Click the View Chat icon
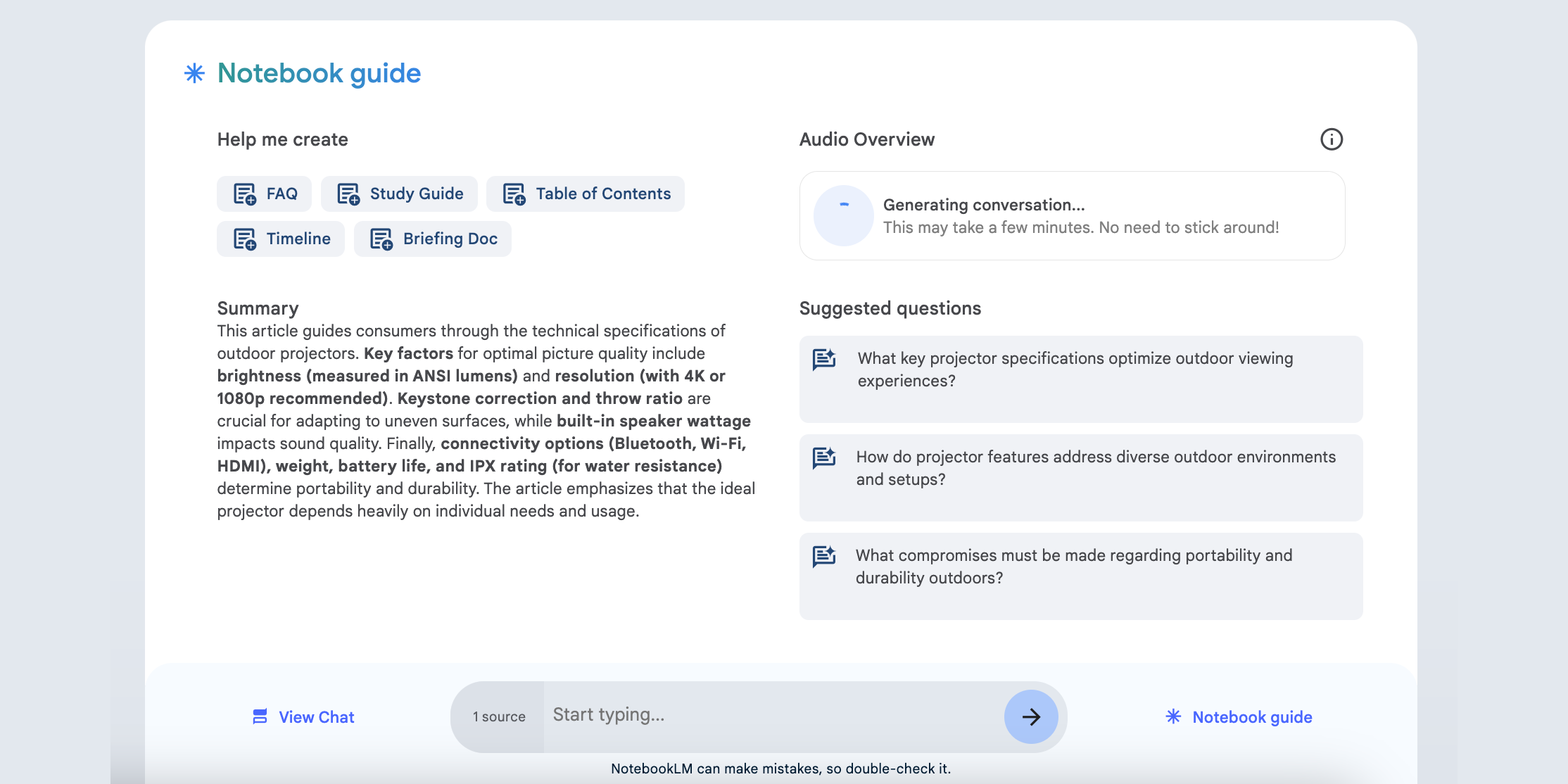1568x784 pixels. [260, 716]
